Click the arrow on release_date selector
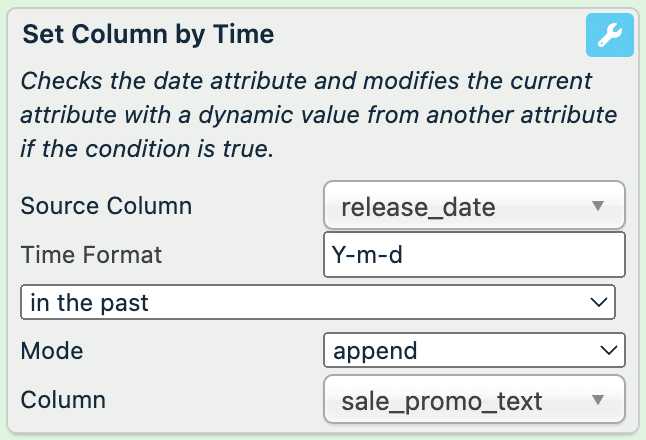Viewport: 646px width, 440px height. click(598, 207)
